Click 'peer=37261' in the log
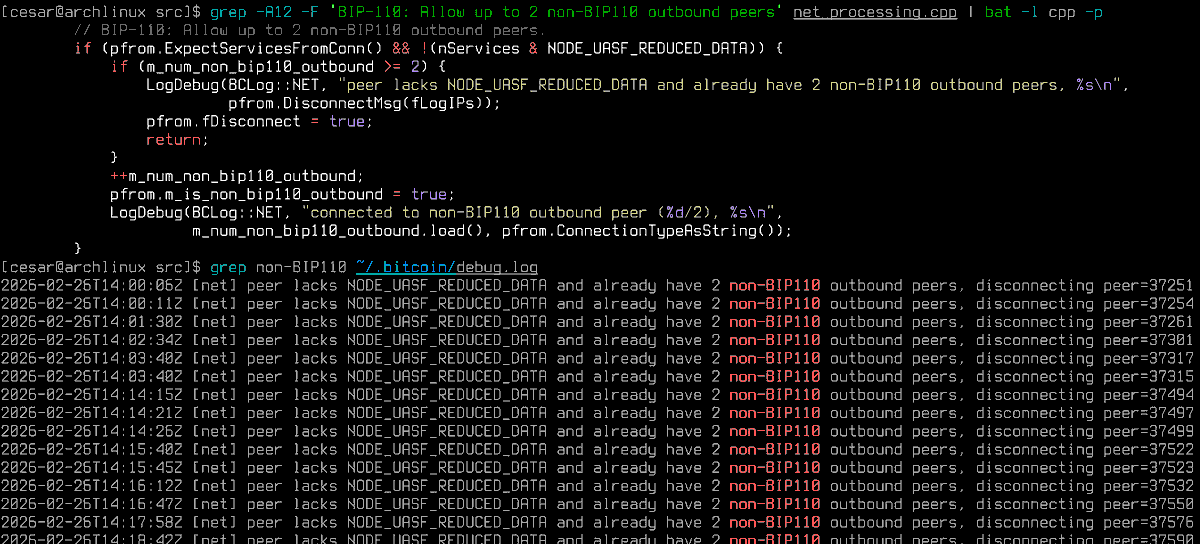The height and width of the screenshot is (544, 1200). [1148, 322]
